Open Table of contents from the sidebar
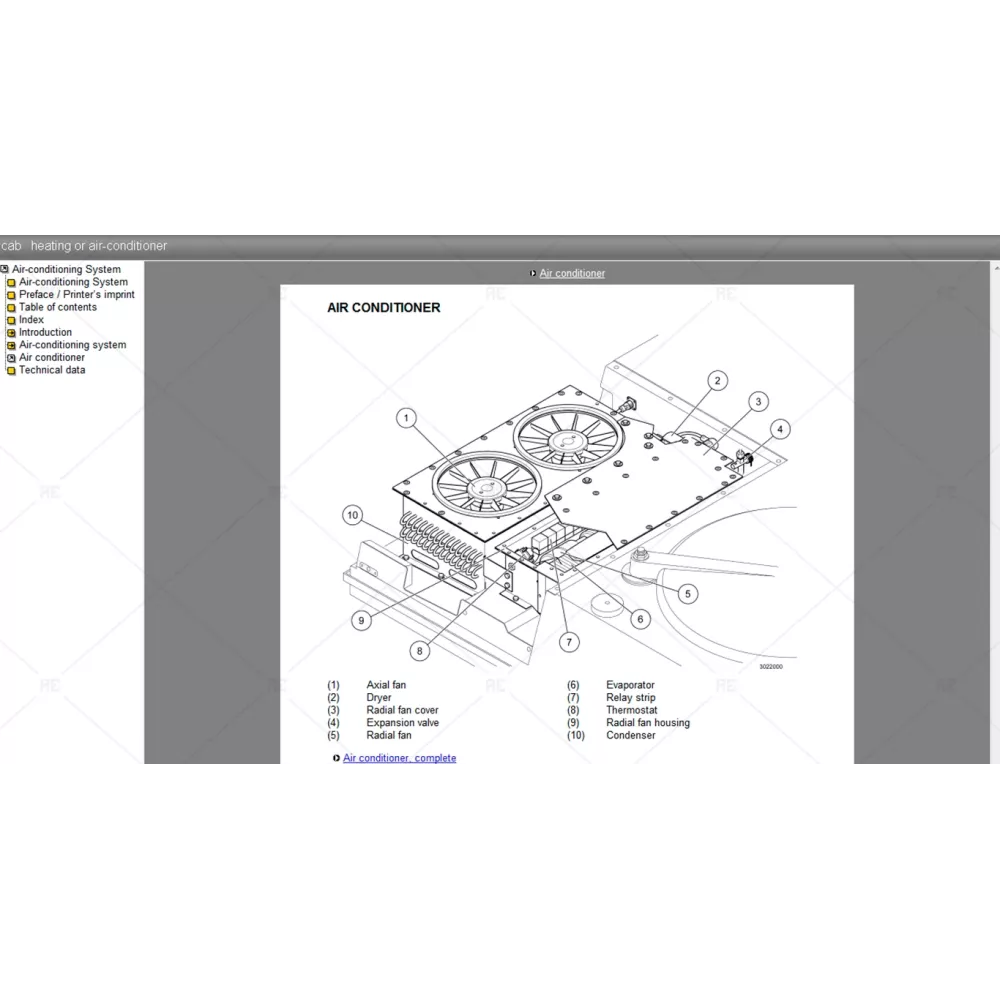The image size is (1000, 1000). pos(58,307)
